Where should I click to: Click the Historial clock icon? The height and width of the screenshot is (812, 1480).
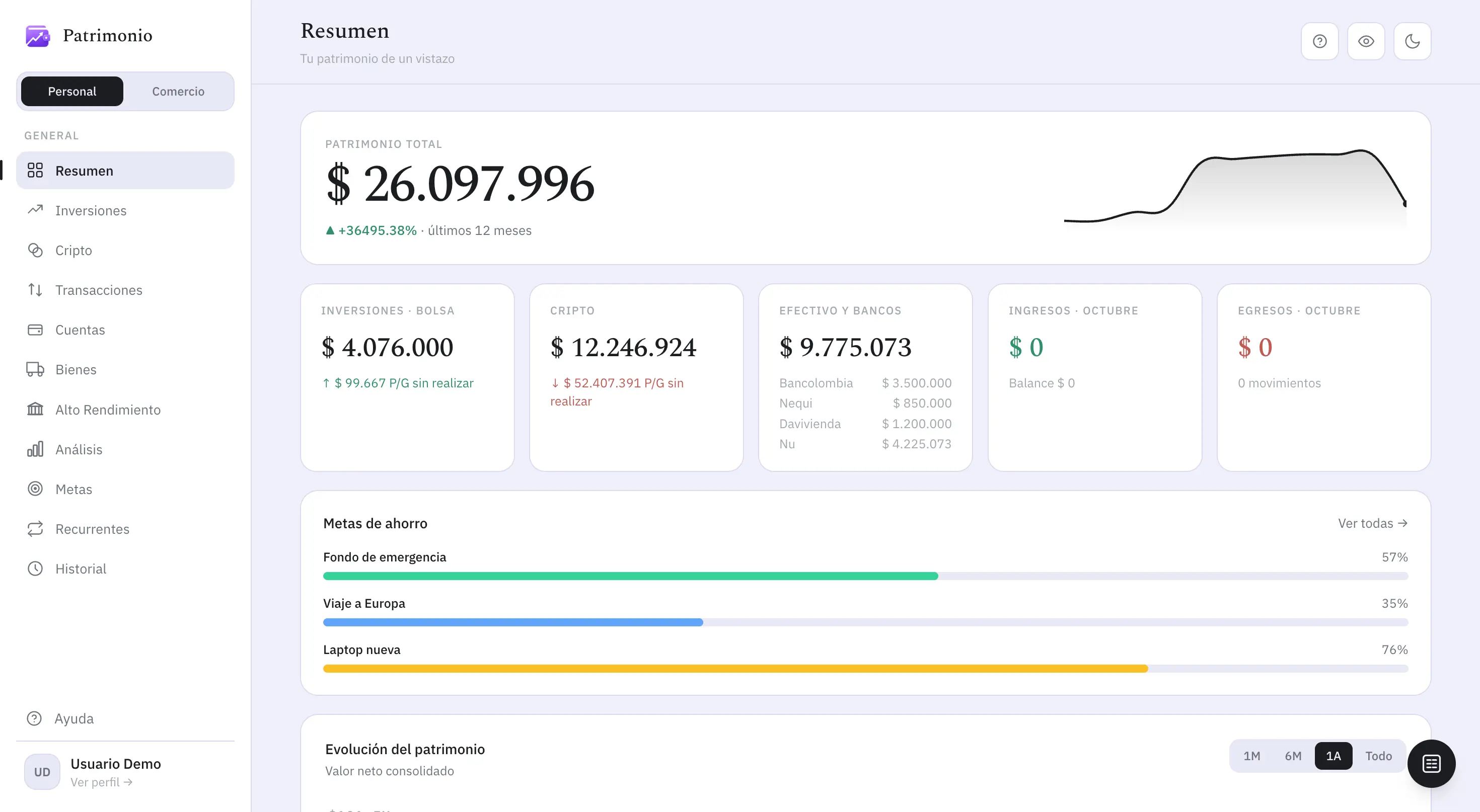(35, 569)
